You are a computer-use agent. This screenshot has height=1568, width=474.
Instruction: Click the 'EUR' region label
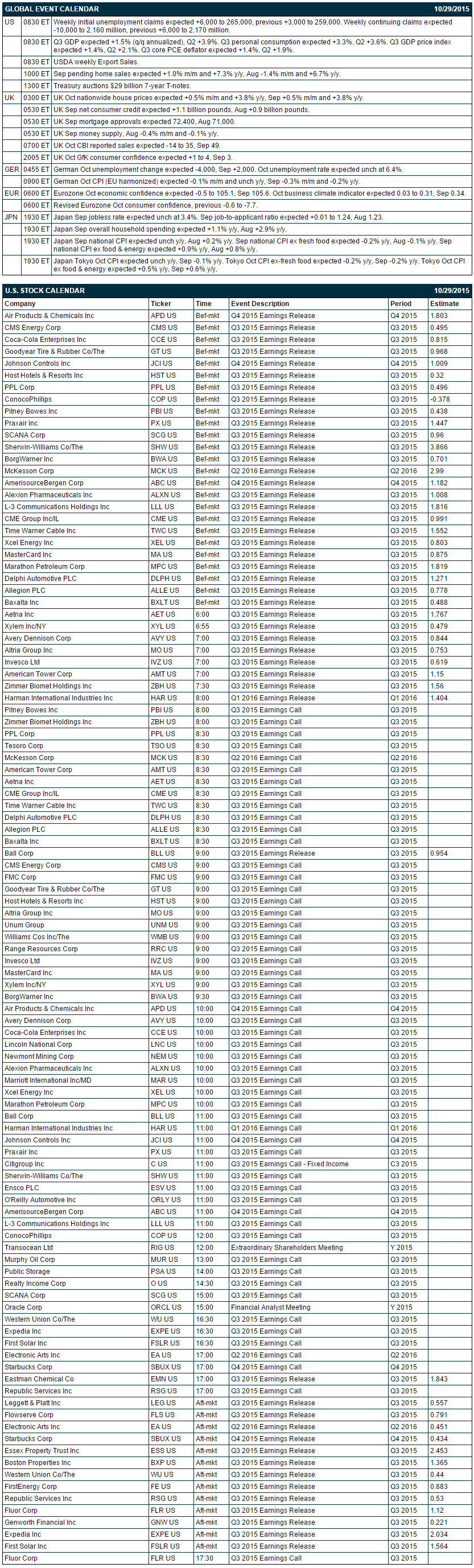(11, 193)
